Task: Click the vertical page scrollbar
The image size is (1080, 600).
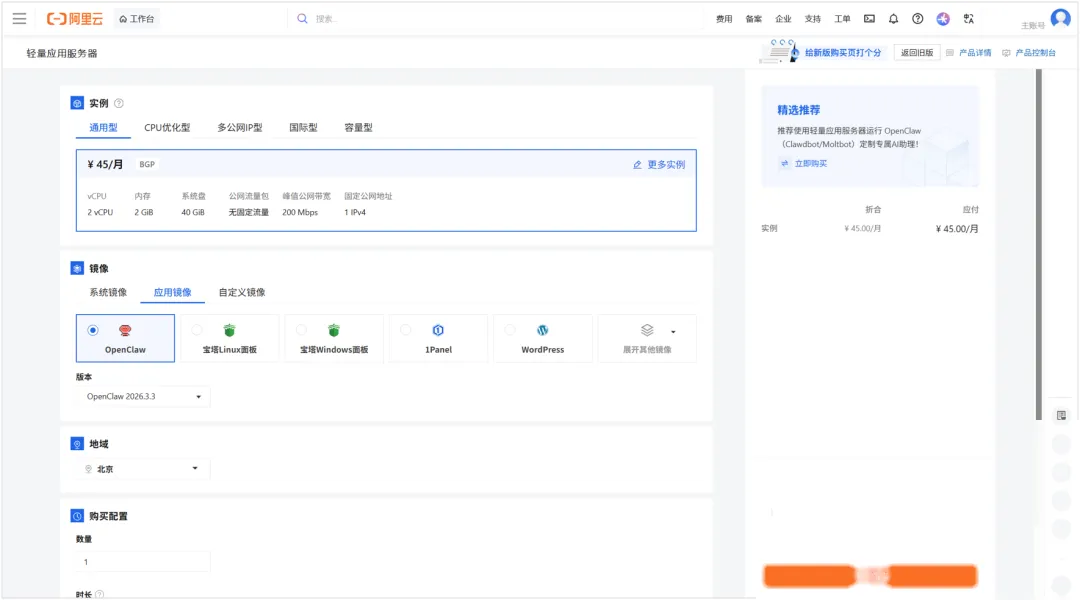Action: 1039,245
